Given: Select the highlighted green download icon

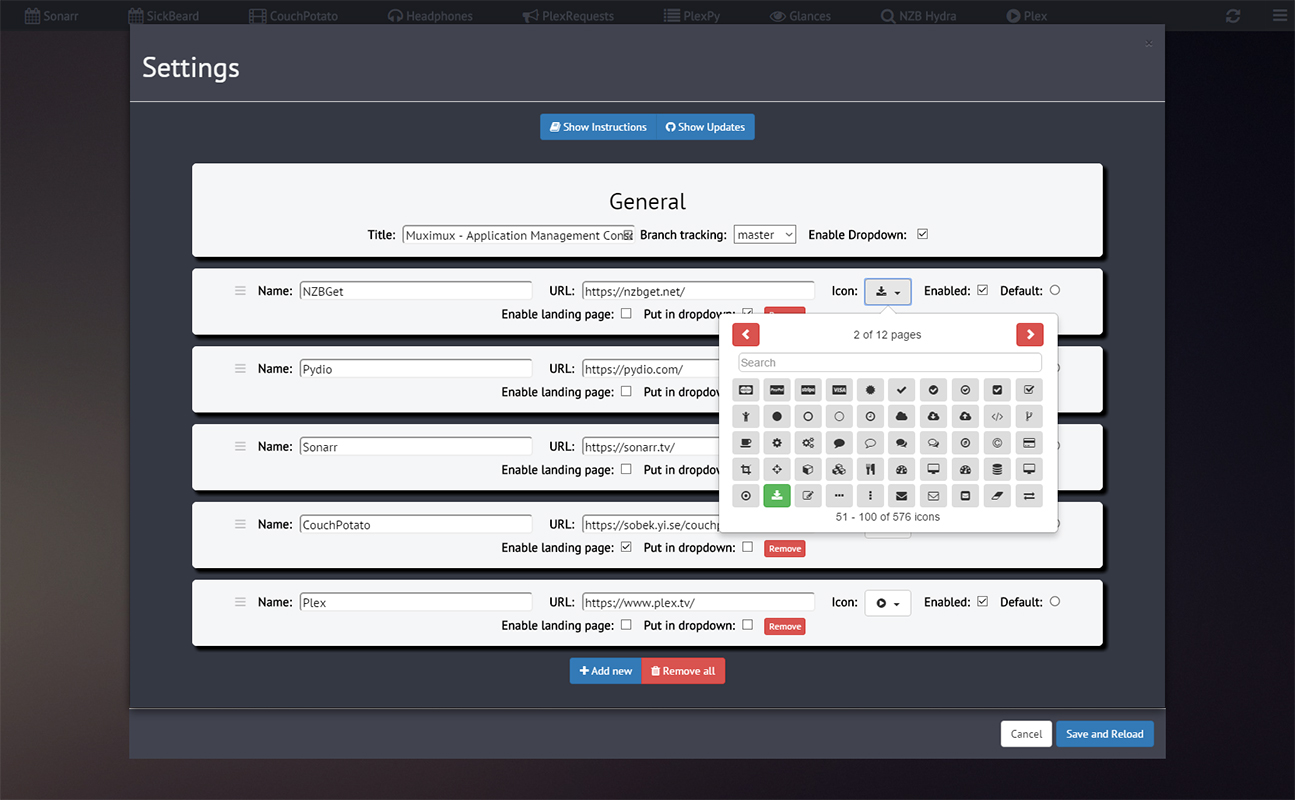Looking at the screenshot, I should click(777, 496).
